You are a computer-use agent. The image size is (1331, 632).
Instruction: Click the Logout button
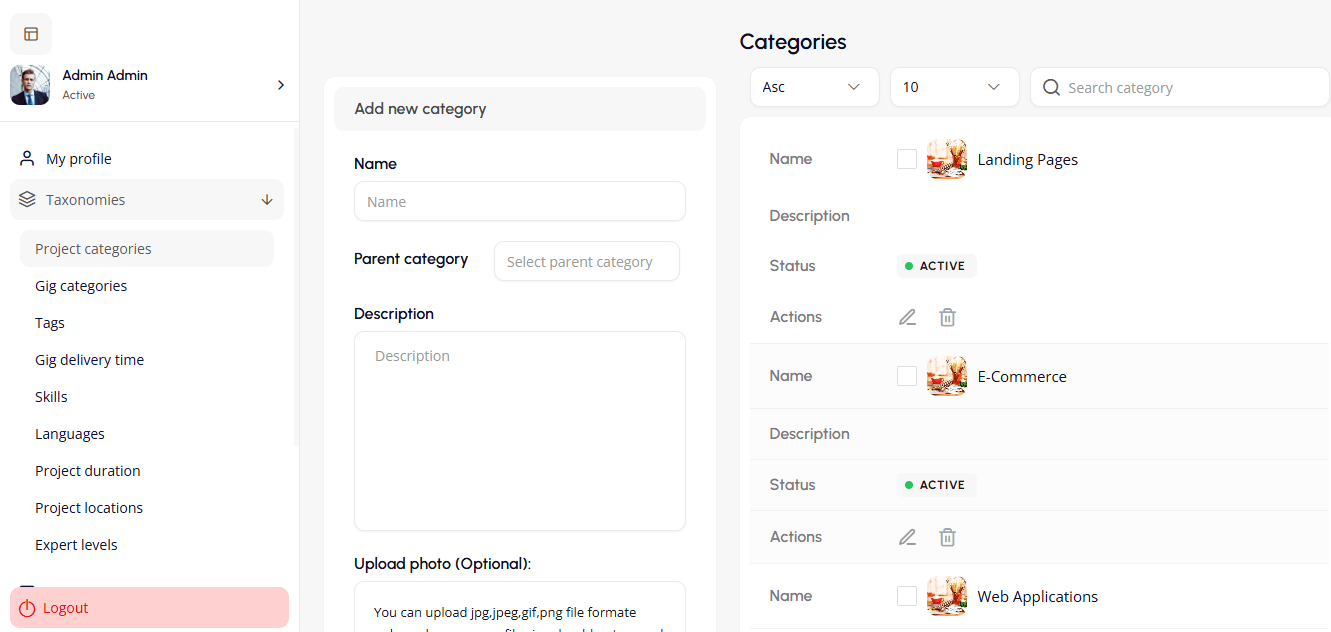point(149,608)
